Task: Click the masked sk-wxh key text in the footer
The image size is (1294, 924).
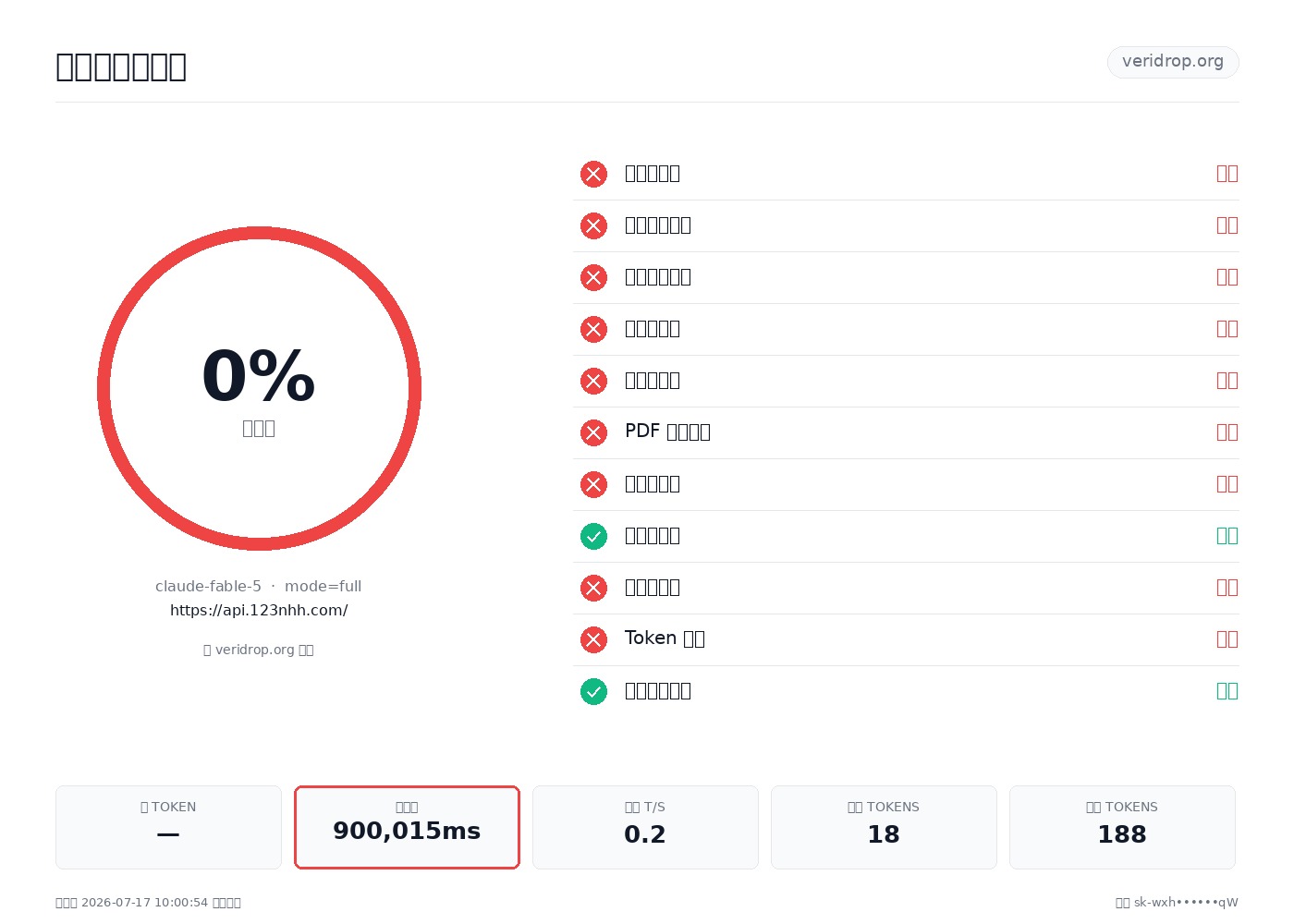Action: point(1186,903)
